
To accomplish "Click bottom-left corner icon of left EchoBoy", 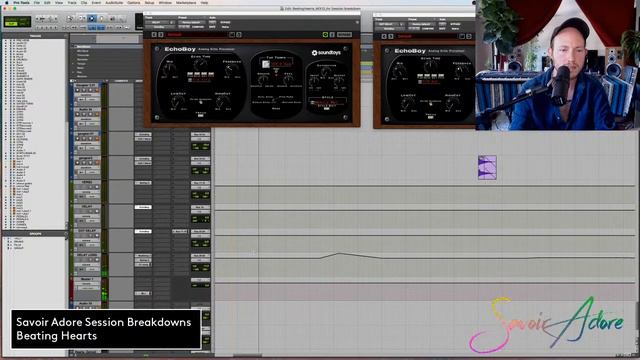I will pos(157,118).
